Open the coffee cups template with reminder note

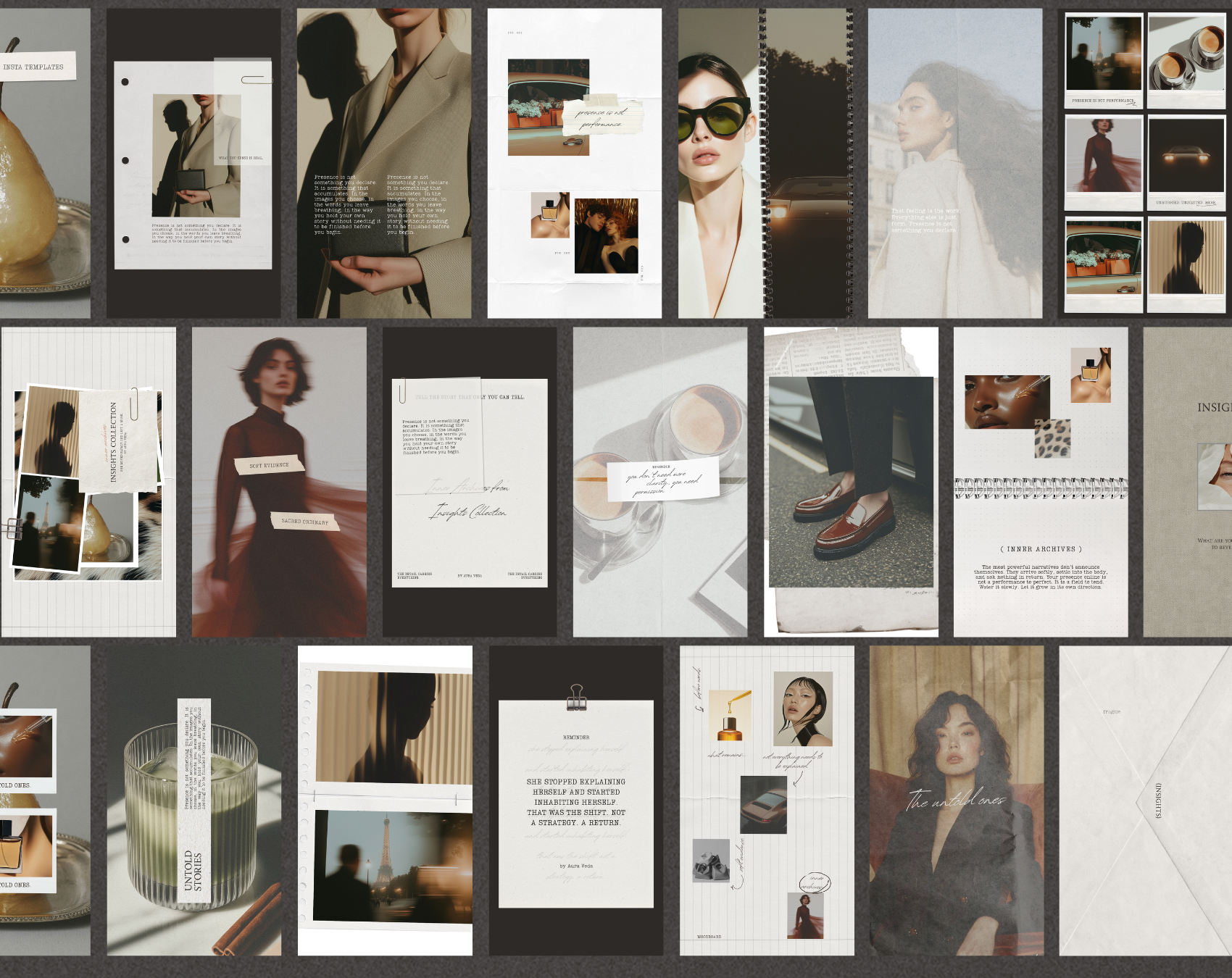[x=660, y=482]
